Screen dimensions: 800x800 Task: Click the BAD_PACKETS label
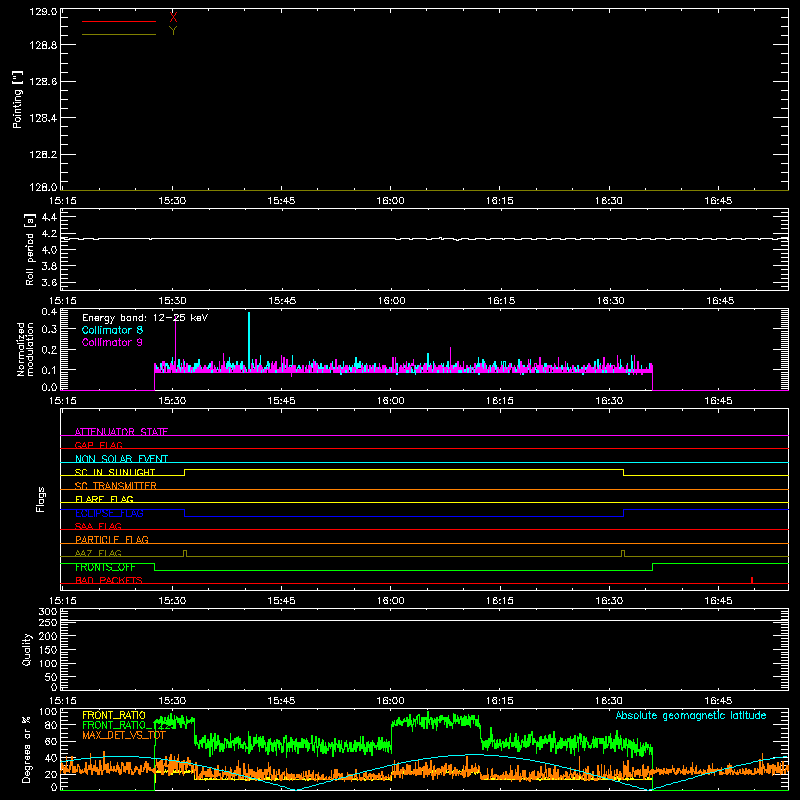point(109,580)
